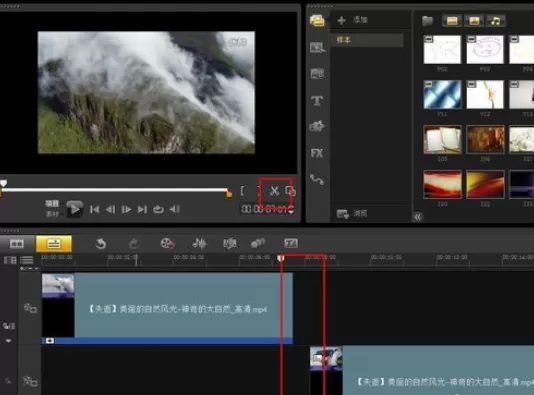Viewport: 534px width, 395px height.
Task: Toggle repeat playback loop
Action: pyautogui.click(x=158, y=209)
